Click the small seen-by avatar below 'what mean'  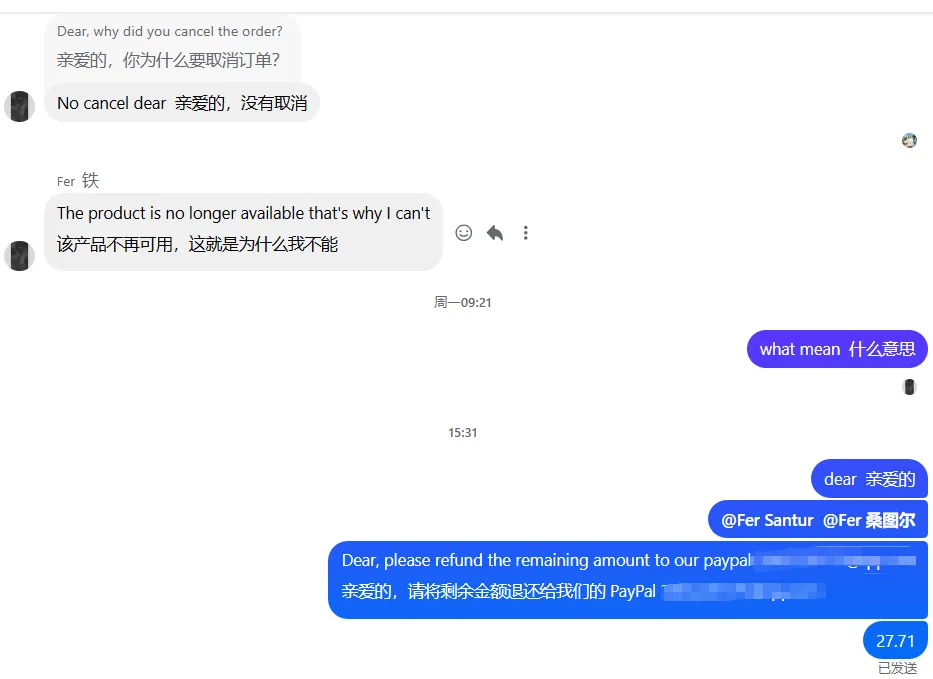[x=909, y=387]
